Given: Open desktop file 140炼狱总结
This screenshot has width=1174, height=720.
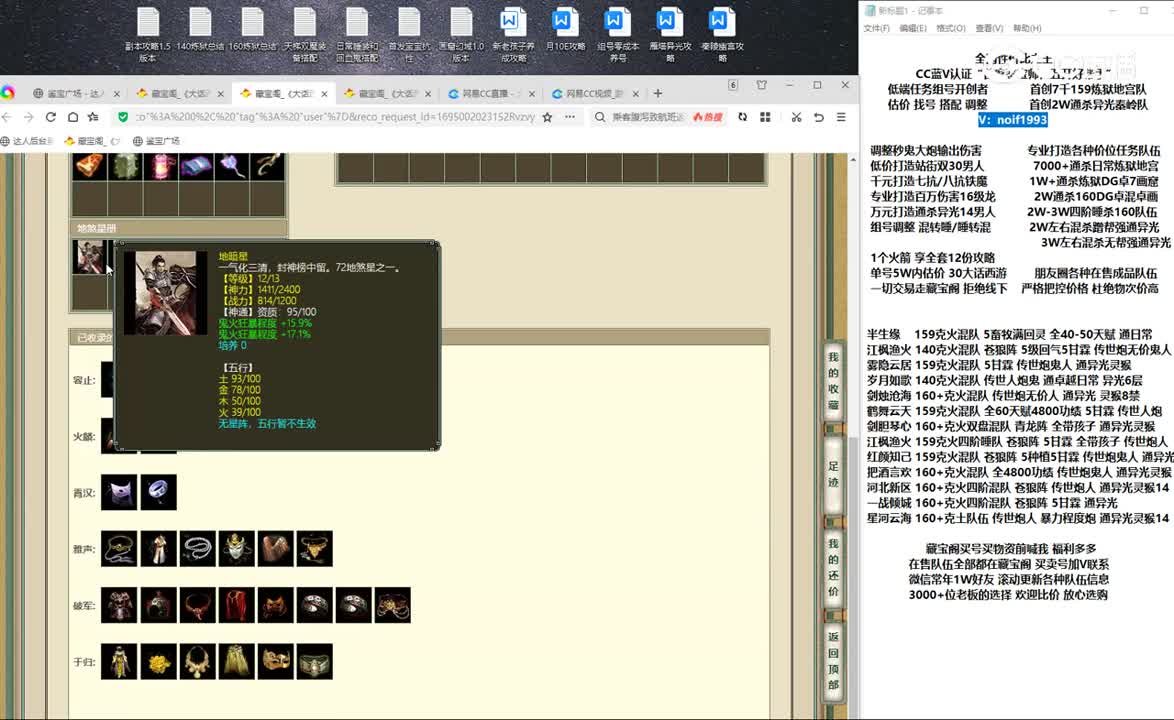Looking at the screenshot, I should click(x=200, y=30).
